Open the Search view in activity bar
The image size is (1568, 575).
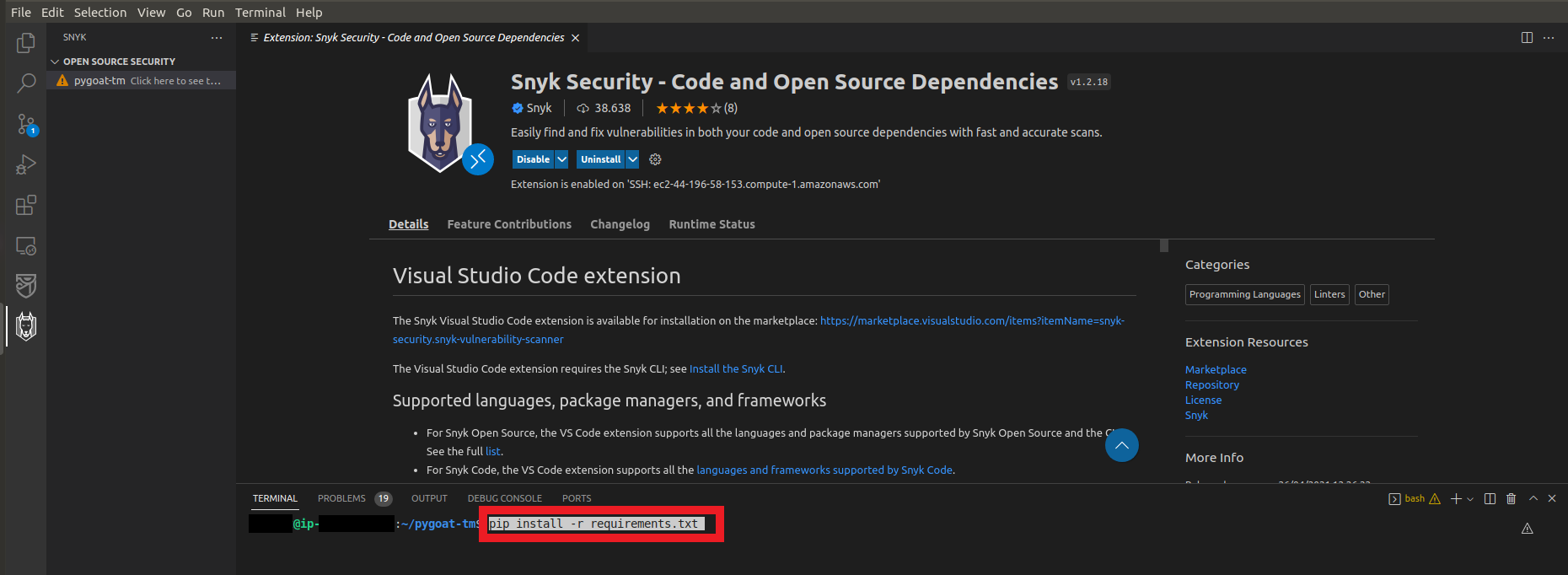pyautogui.click(x=26, y=83)
